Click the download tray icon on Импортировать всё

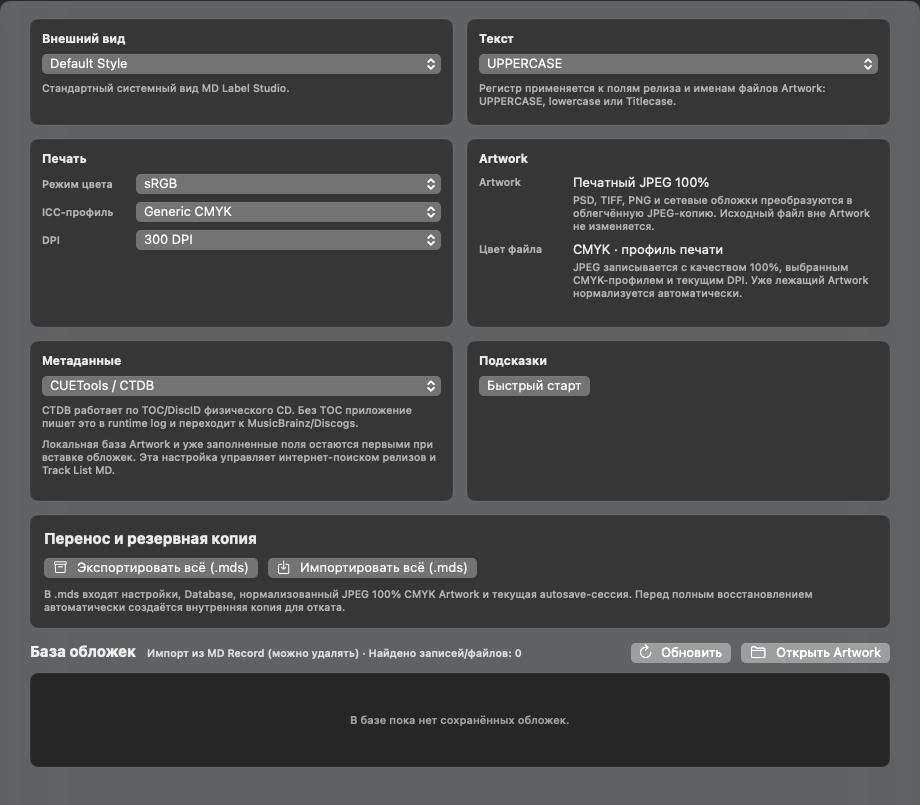click(x=283, y=567)
